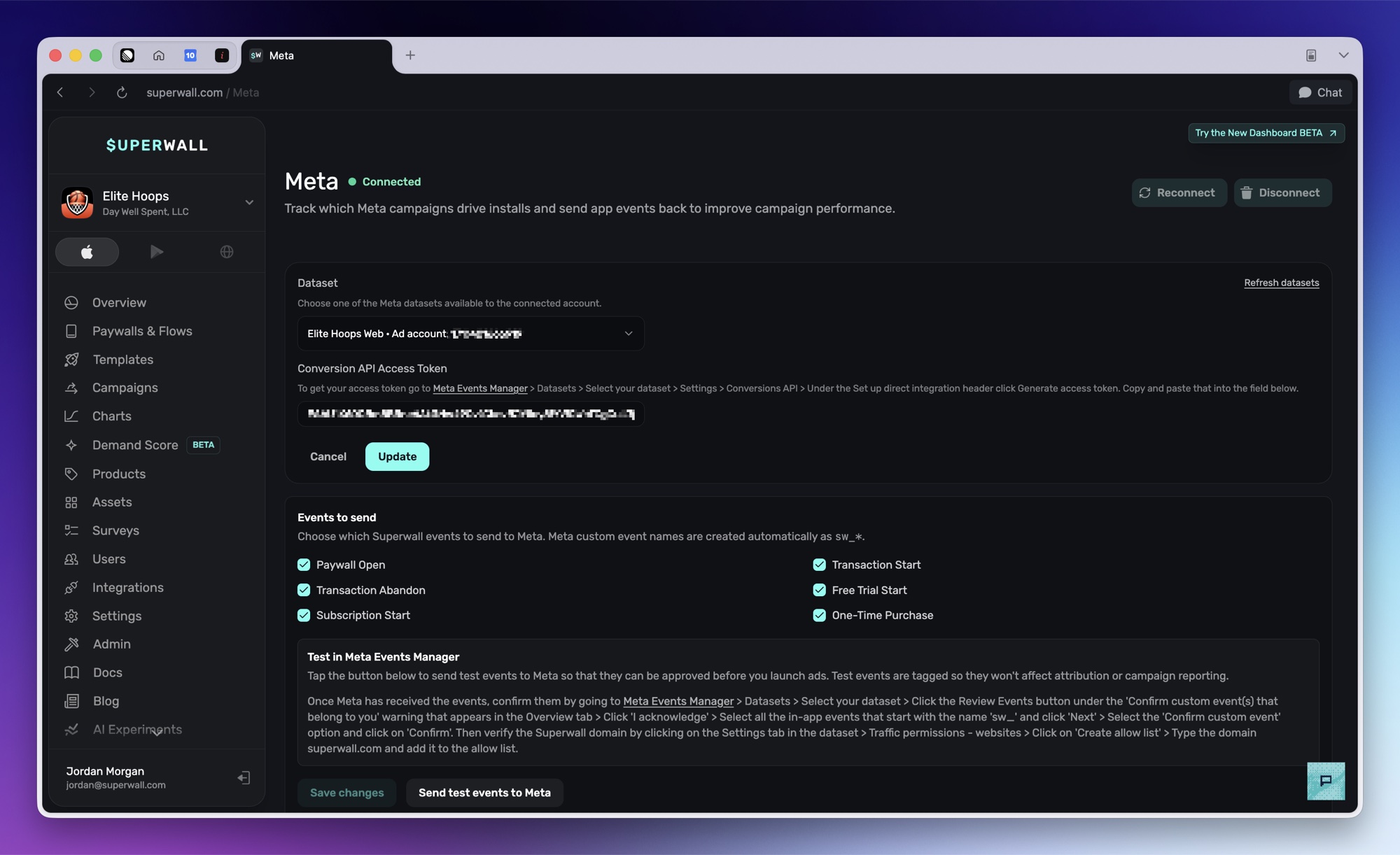
Task: Open Meta Events Manager link in token instructions
Action: pyautogui.click(x=480, y=389)
